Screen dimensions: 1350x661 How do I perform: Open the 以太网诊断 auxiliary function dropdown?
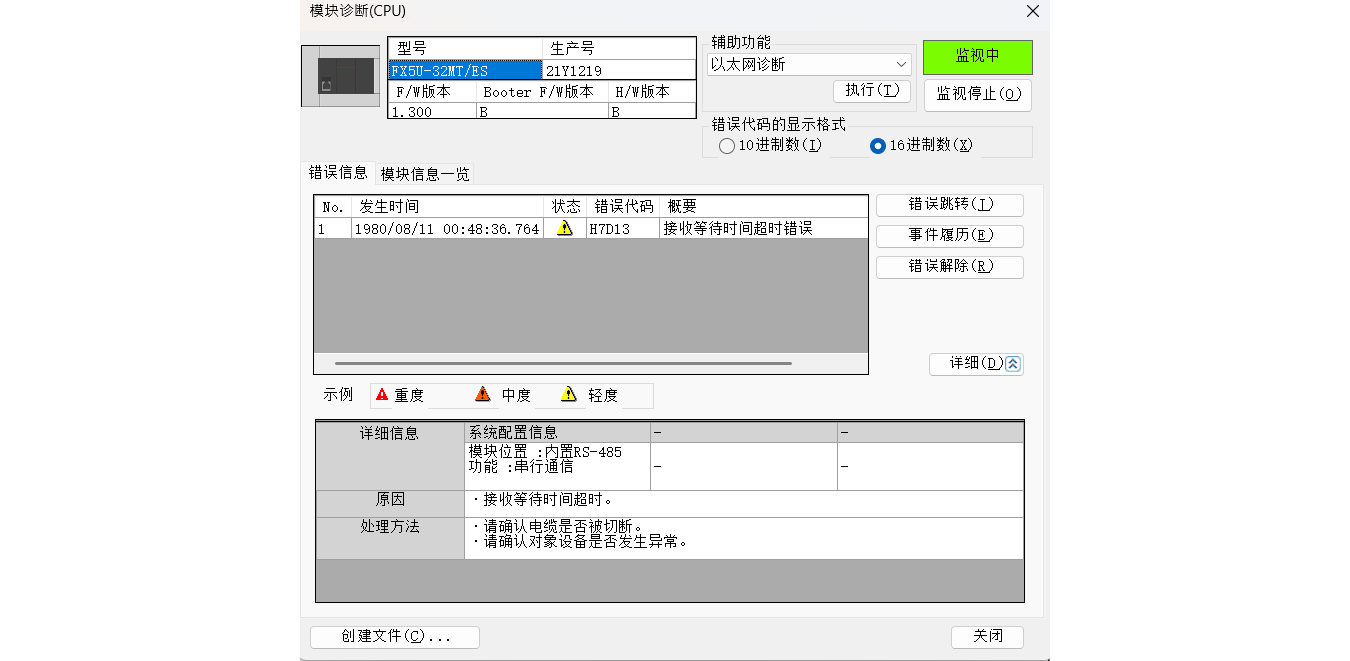point(809,64)
